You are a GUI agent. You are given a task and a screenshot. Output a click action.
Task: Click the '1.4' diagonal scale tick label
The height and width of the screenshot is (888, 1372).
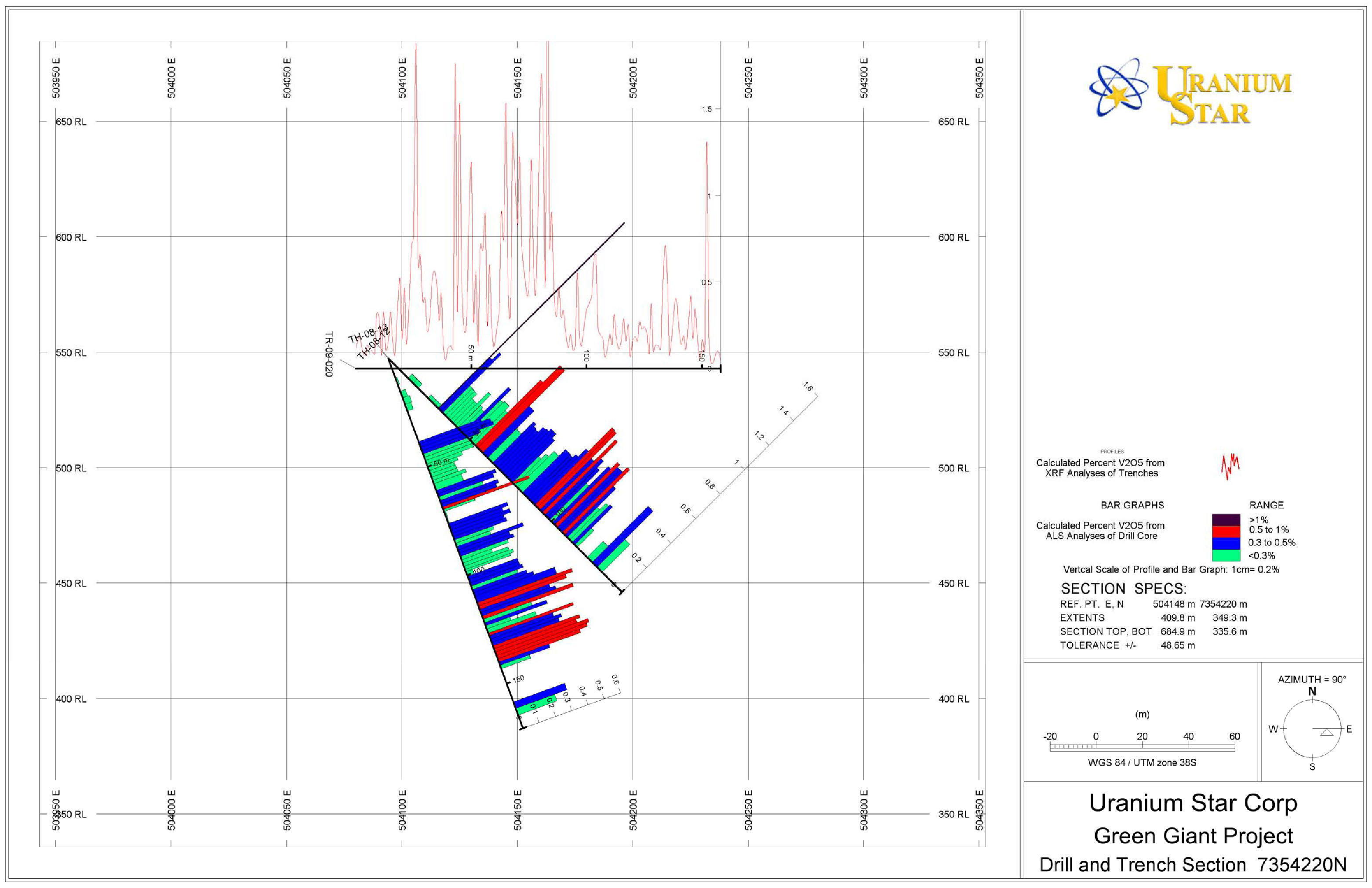click(x=783, y=411)
